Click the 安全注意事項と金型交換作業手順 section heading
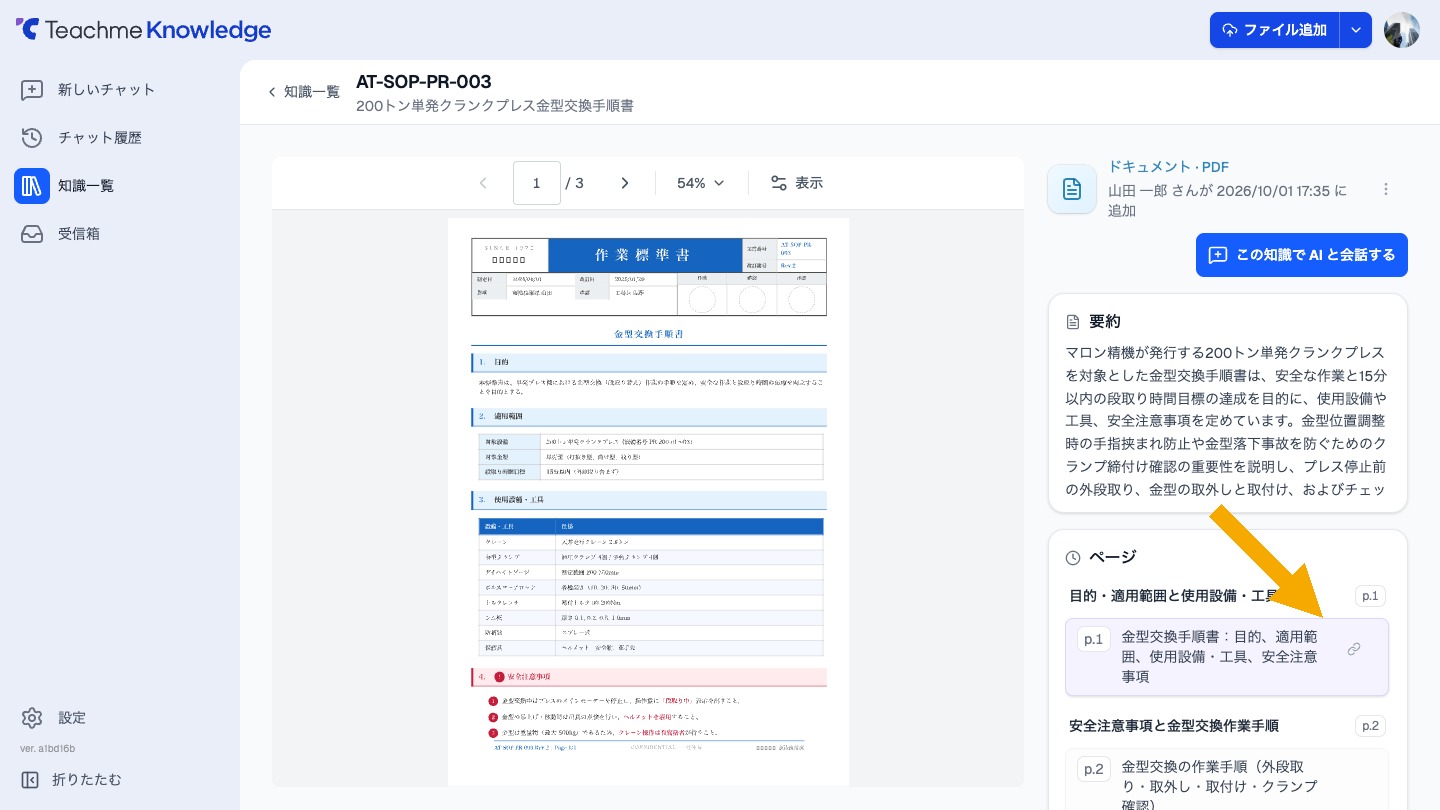The width and height of the screenshot is (1440, 810). coord(1174,726)
